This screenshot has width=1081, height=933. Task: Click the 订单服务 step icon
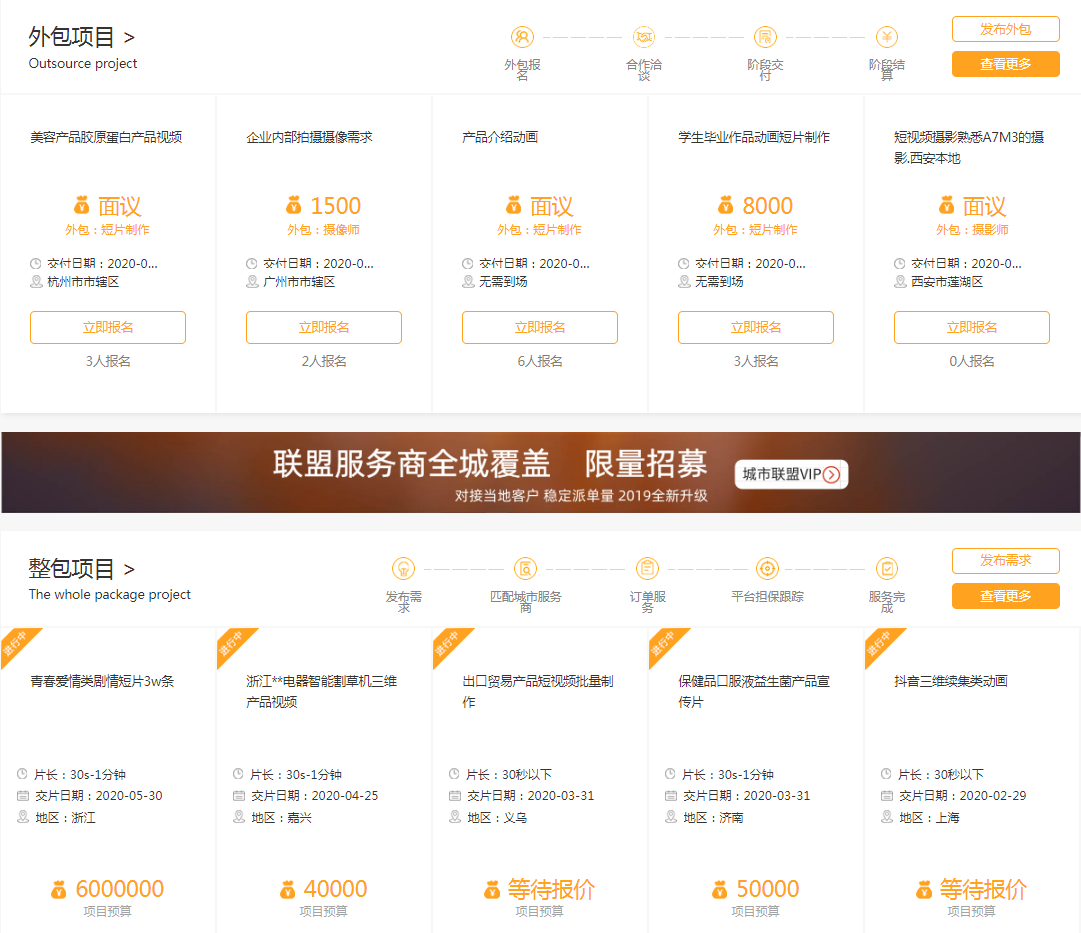point(646,568)
